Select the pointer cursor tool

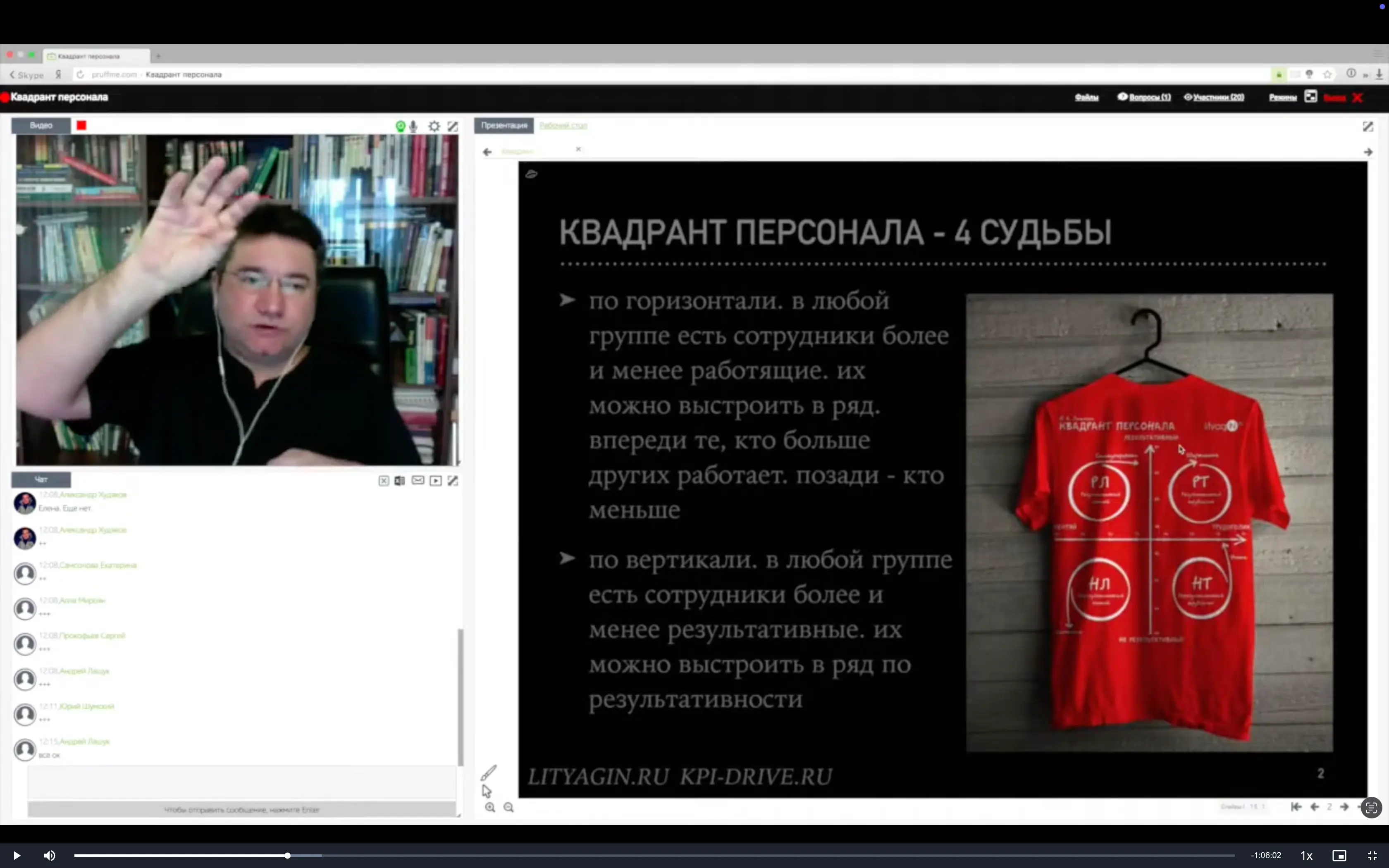tap(487, 791)
